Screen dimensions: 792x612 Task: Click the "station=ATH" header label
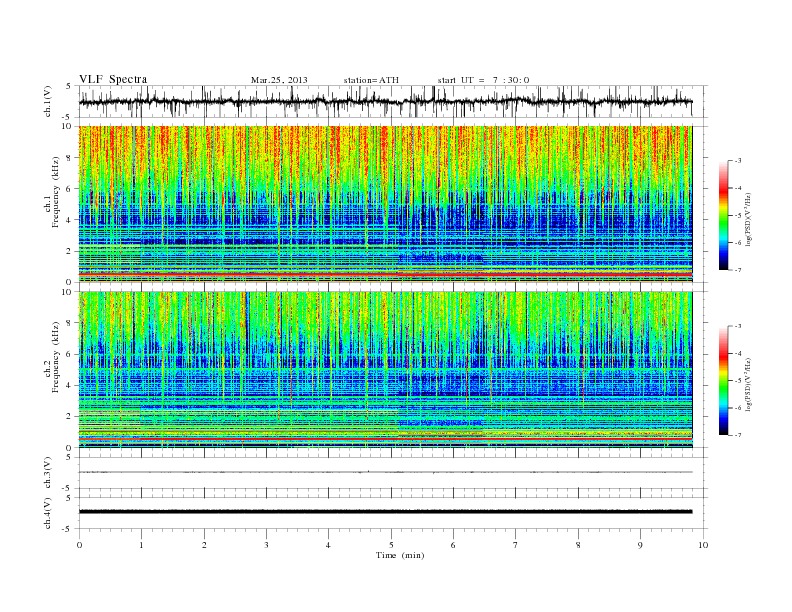click(371, 80)
